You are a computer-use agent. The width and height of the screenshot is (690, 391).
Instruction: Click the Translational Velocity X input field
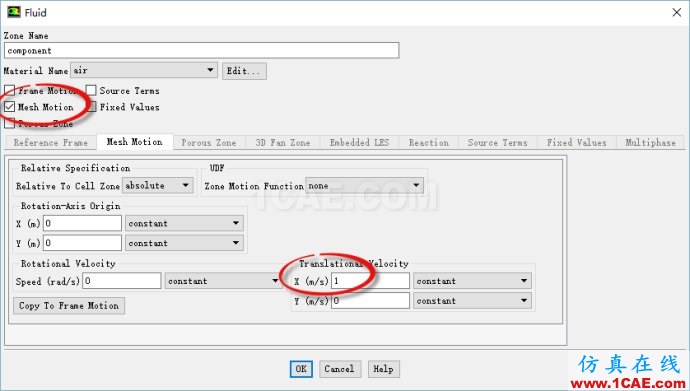click(370, 281)
